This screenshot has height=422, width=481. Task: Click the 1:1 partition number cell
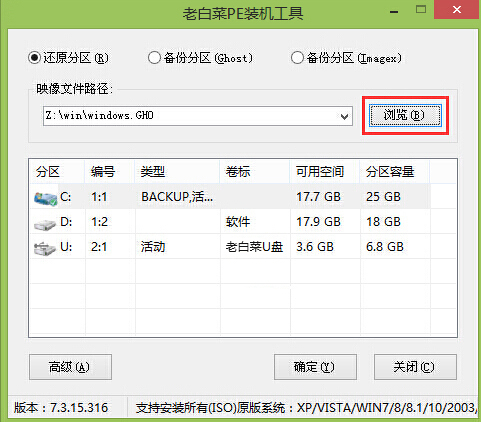click(x=99, y=197)
